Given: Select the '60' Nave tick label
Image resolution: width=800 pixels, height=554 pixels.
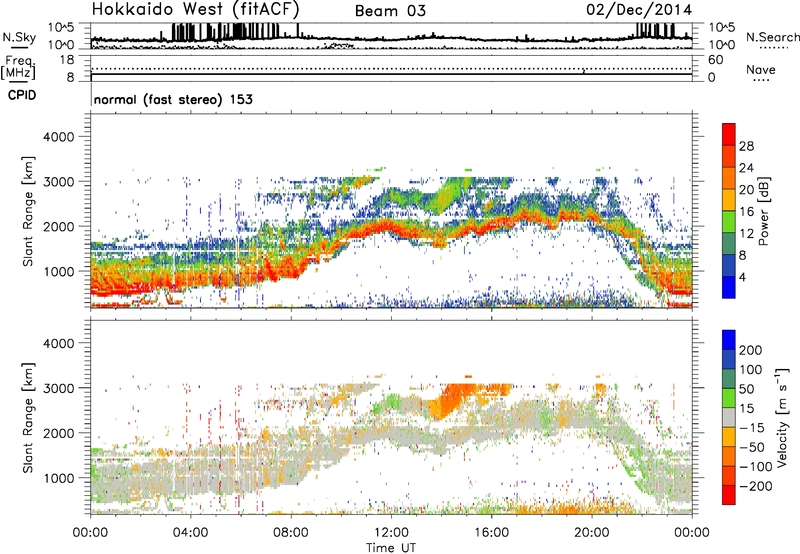Looking at the screenshot, I should click(x=715, y=60).
